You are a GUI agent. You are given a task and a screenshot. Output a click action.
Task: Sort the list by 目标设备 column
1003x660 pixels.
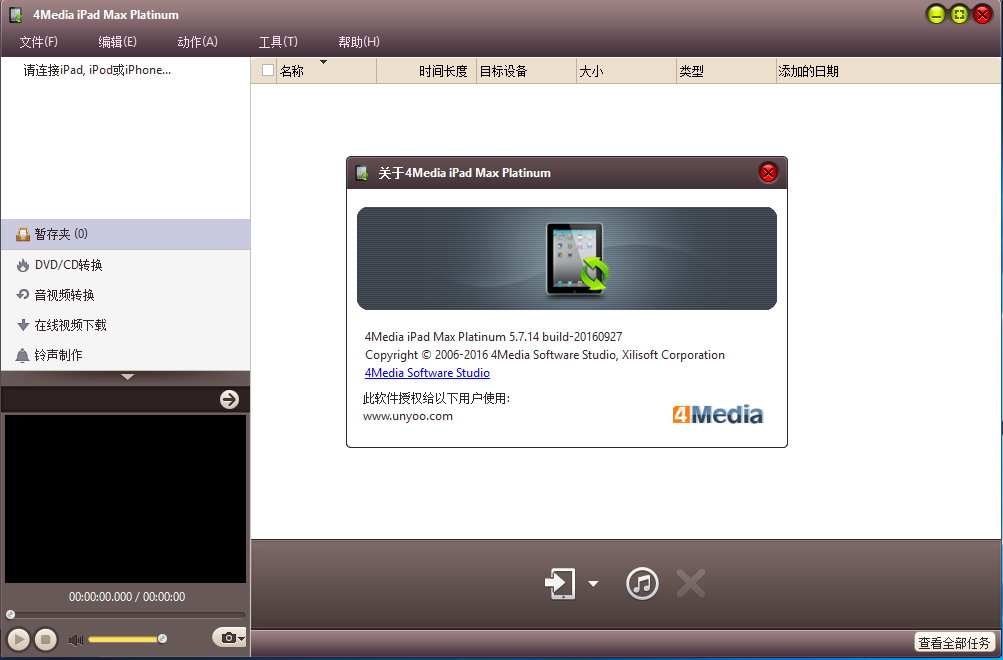tap(526, 71)
